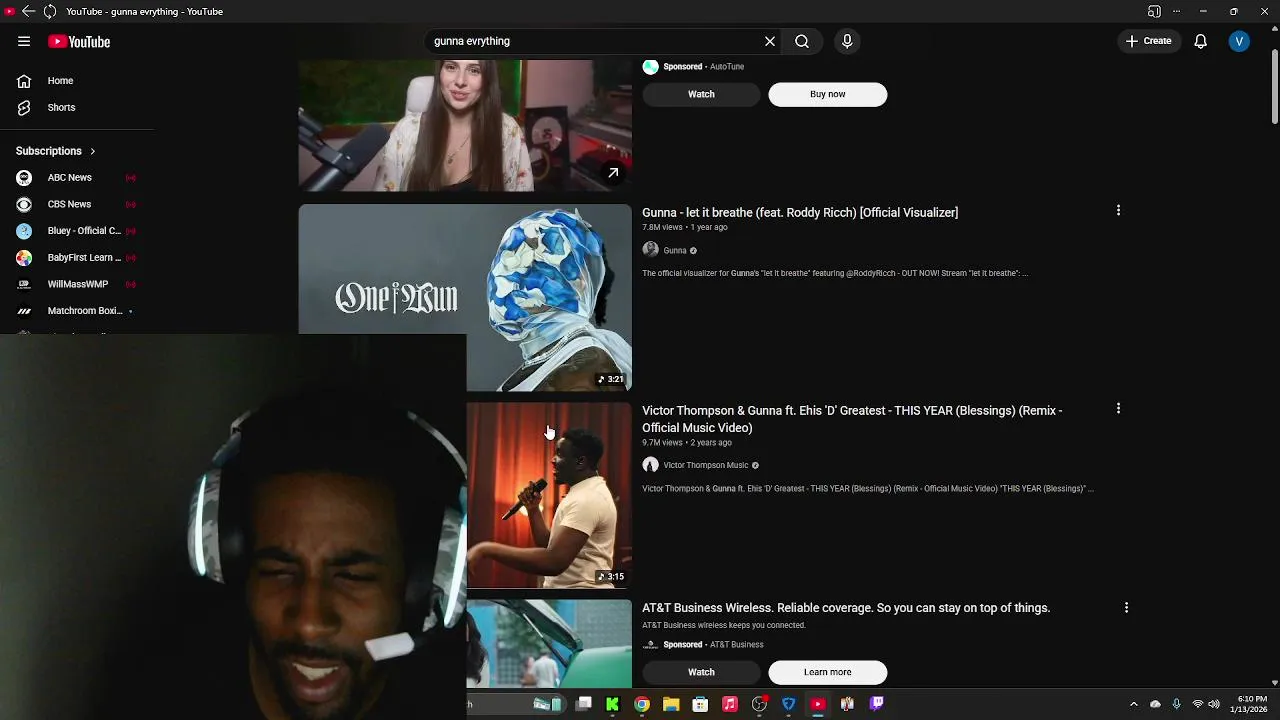Viewport: 1280px width, 720px height.
Task: Open the Gunna channel name link
Action: [675, 251]
